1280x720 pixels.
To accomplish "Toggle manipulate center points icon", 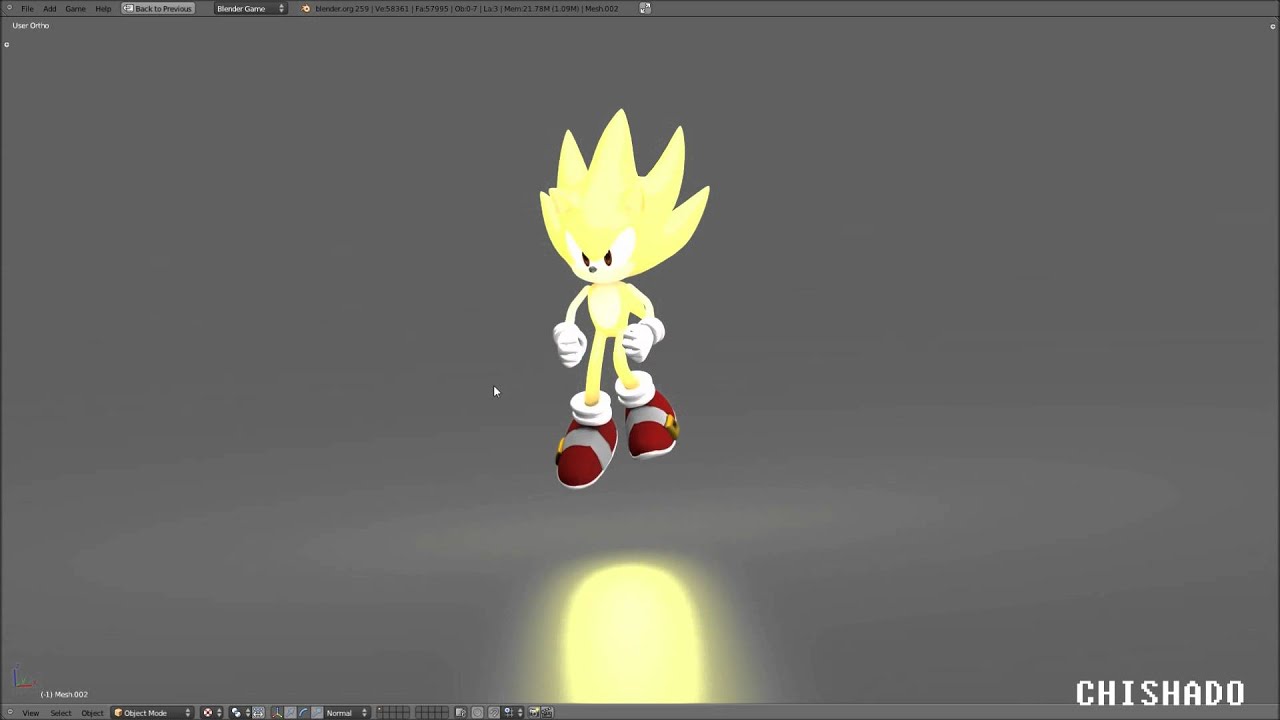I will click(258, 713).
